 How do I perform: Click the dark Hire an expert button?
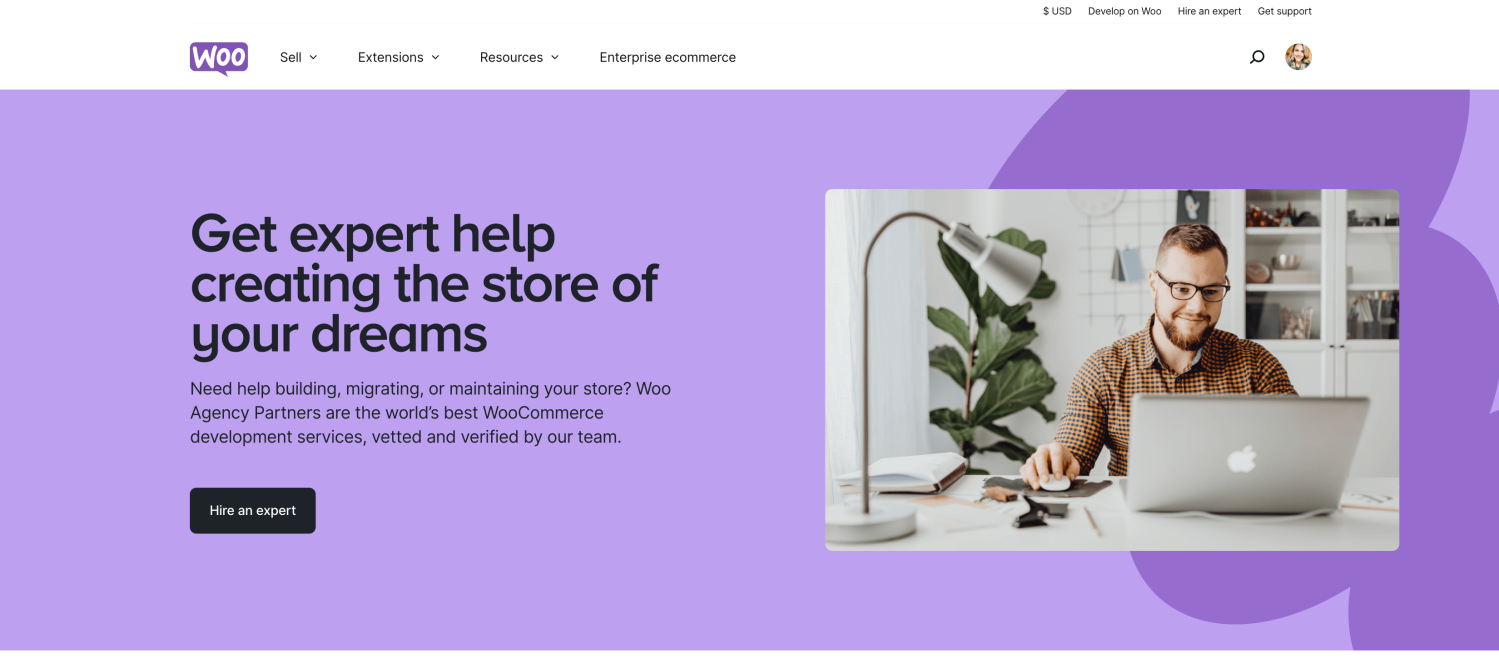pyautogui.click(x=253, y=510)
